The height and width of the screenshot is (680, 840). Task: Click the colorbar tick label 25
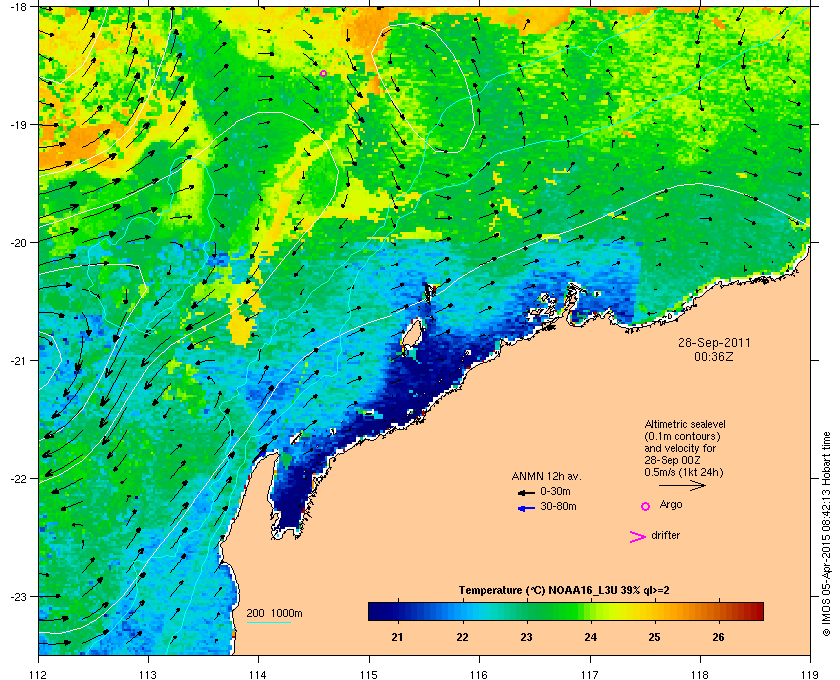click(654, 637)
